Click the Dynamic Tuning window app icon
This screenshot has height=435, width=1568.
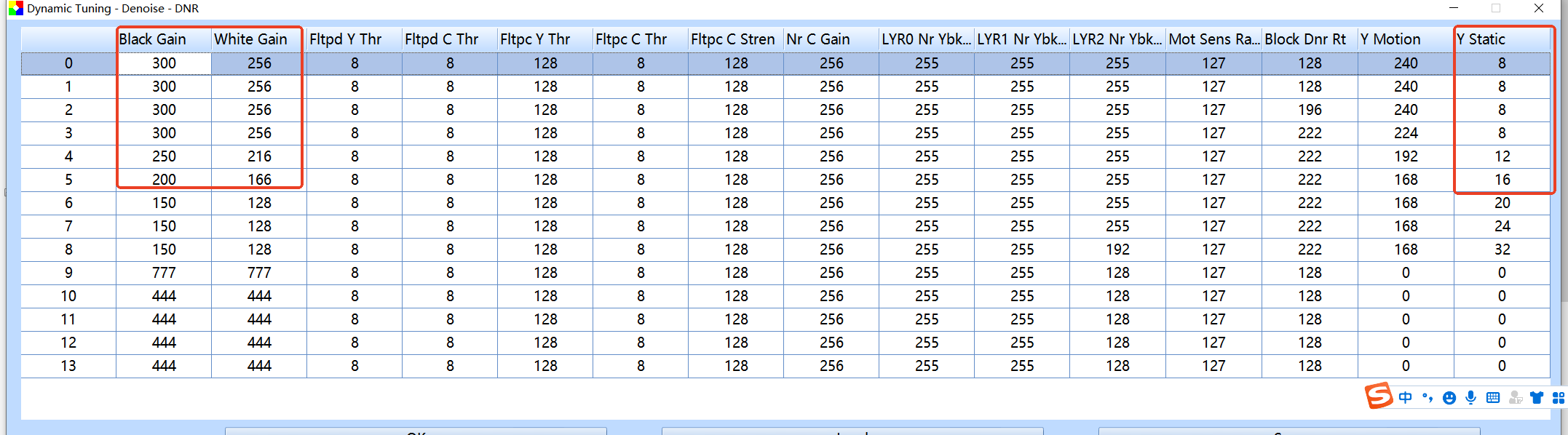[15, 9]
